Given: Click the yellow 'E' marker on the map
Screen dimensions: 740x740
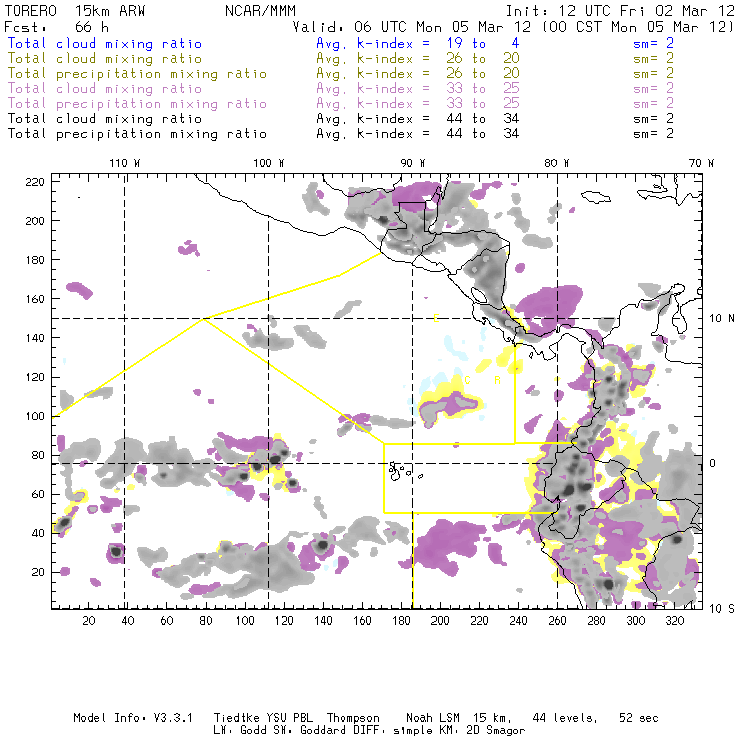Looking at the screenshot, I should coord(436,318).
